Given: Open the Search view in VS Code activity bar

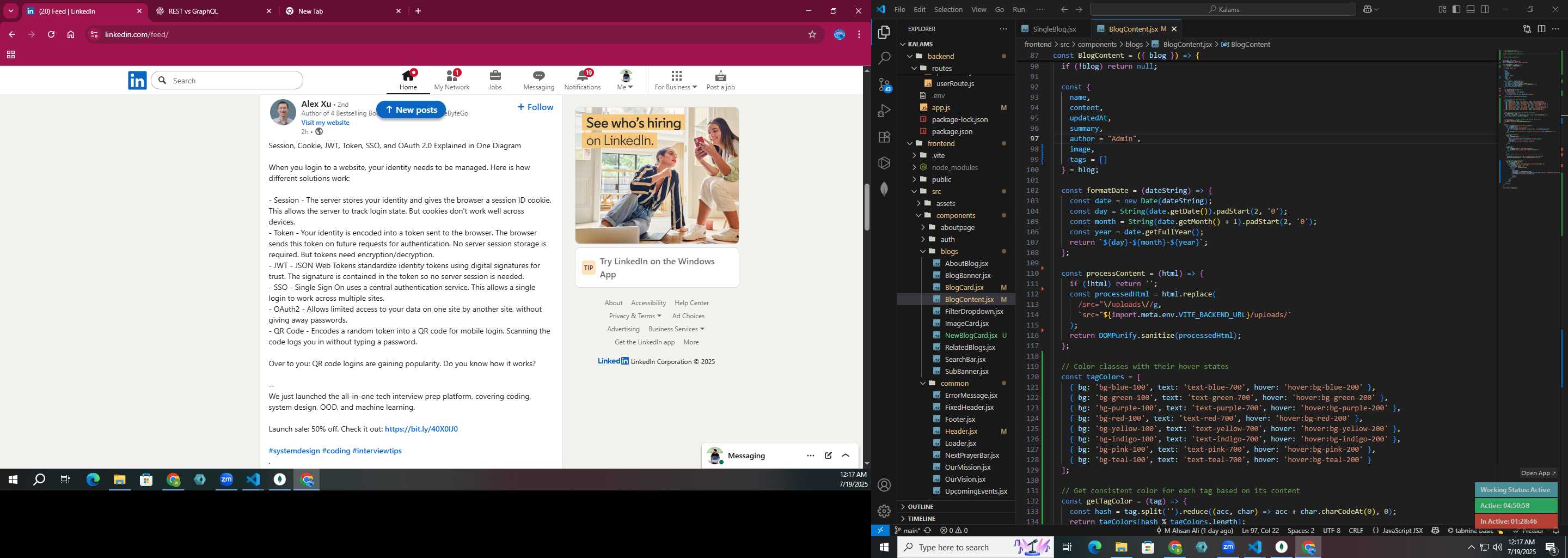Looking at the screenshot, I should coord(884,58).
